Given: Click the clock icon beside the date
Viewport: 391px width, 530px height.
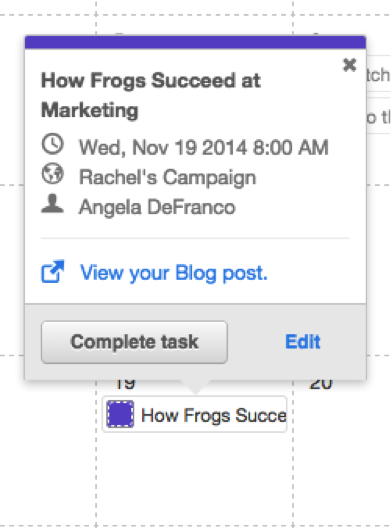Looking at the screenshot, I should coord(52,144).
